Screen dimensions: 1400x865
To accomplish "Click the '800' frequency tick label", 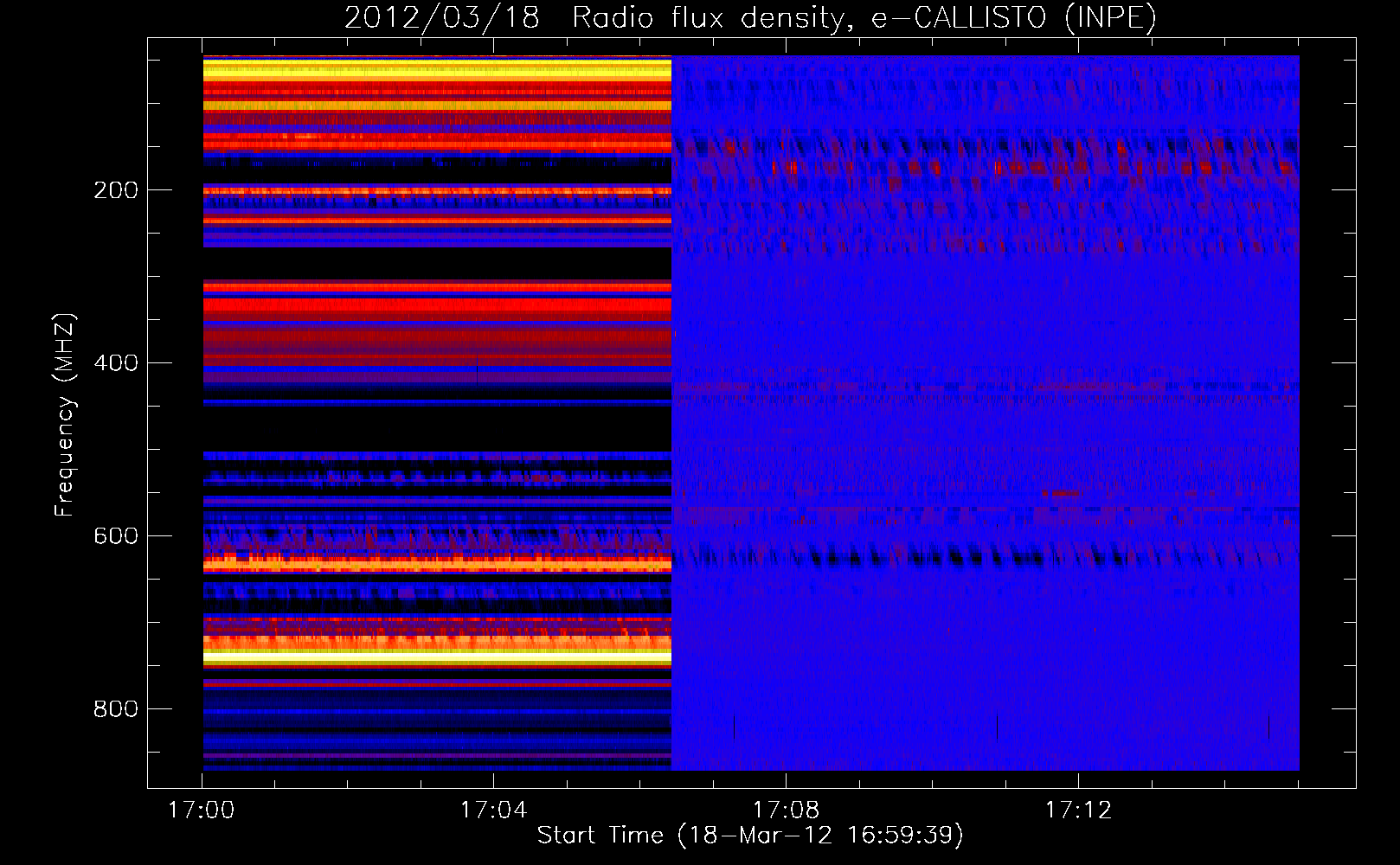I will tap(116, 709).
